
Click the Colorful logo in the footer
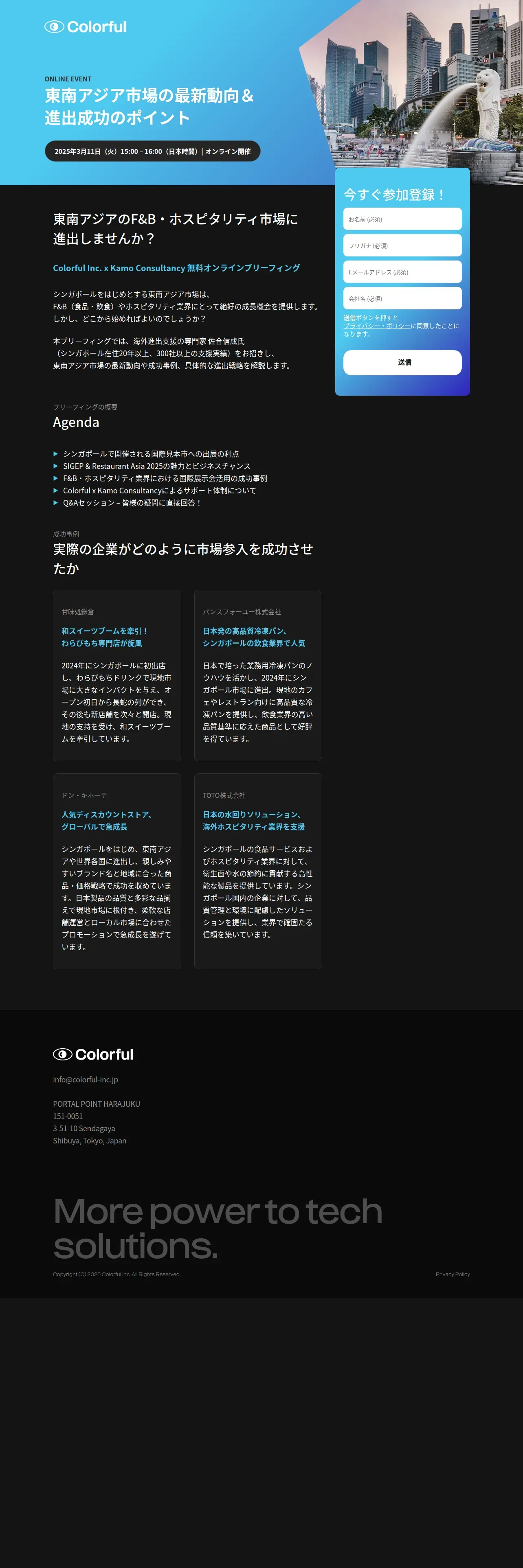(x=93, y=1054)
